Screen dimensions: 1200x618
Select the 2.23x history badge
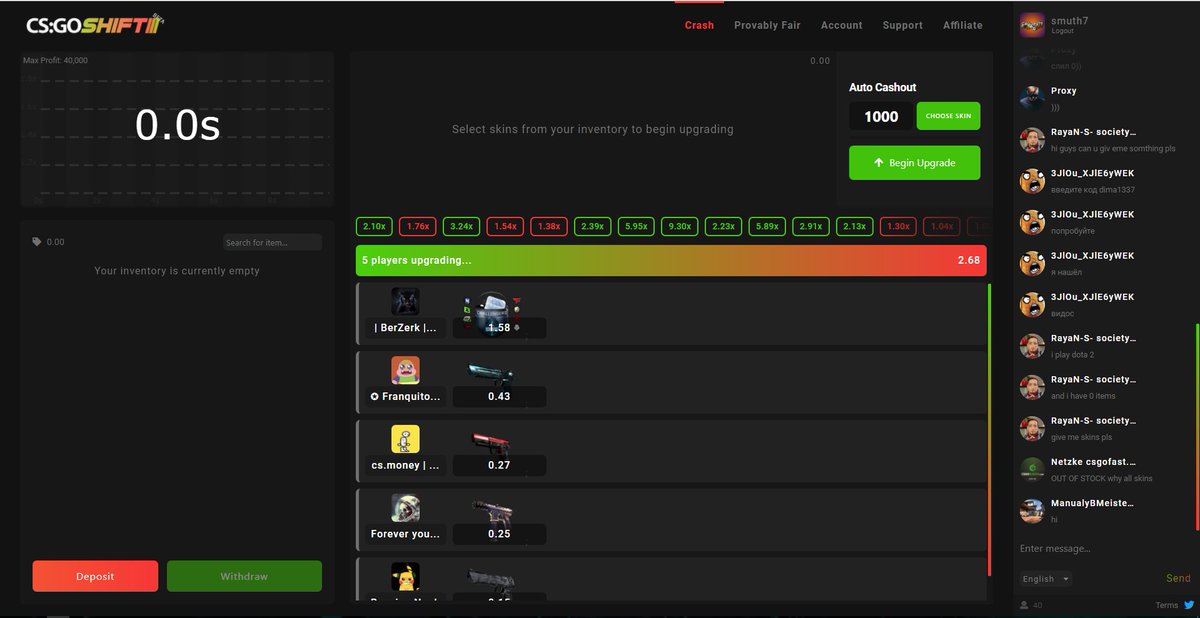pos(723,227)
